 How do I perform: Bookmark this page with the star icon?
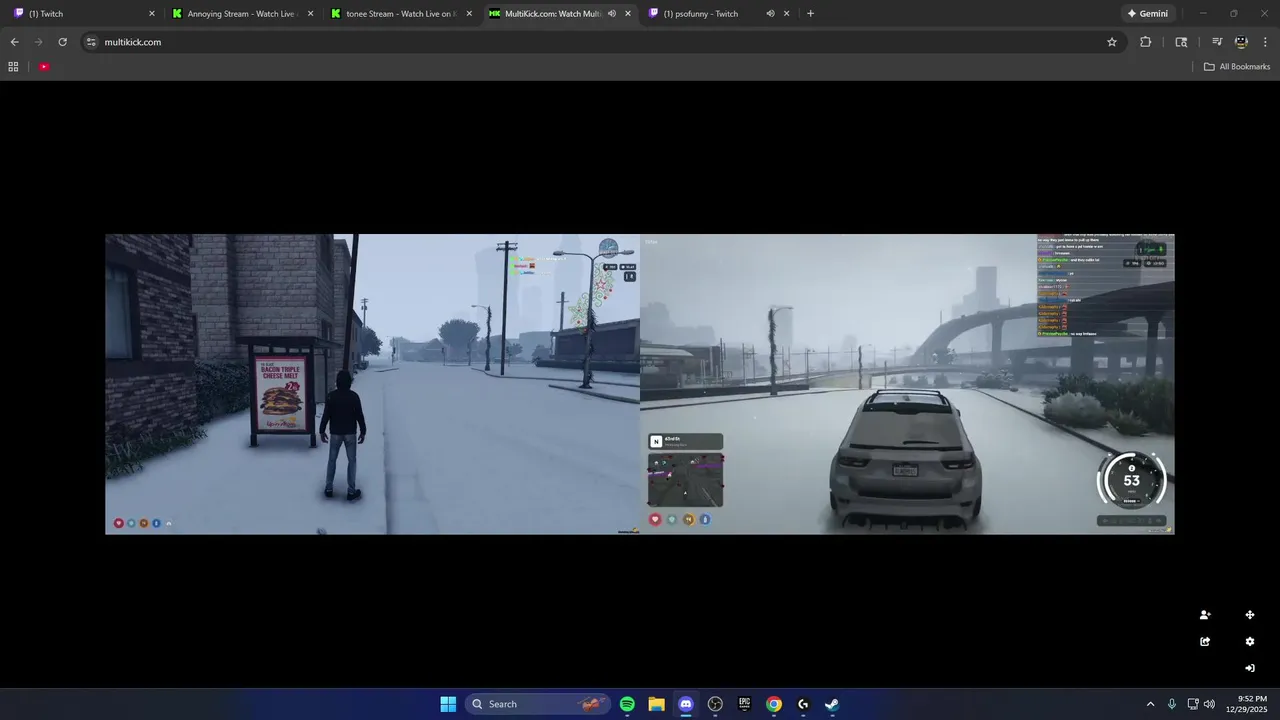(x=1112, y=42)
